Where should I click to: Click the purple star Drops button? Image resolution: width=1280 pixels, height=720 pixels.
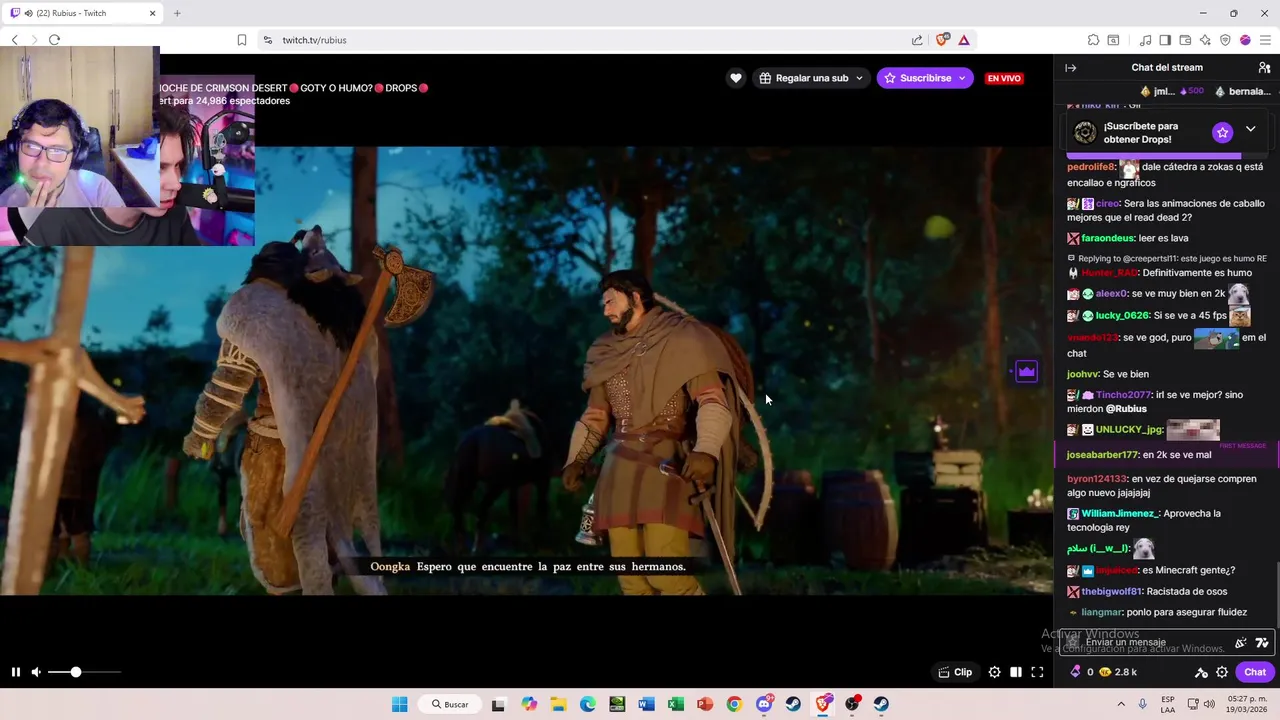(x=1222, y=132)
